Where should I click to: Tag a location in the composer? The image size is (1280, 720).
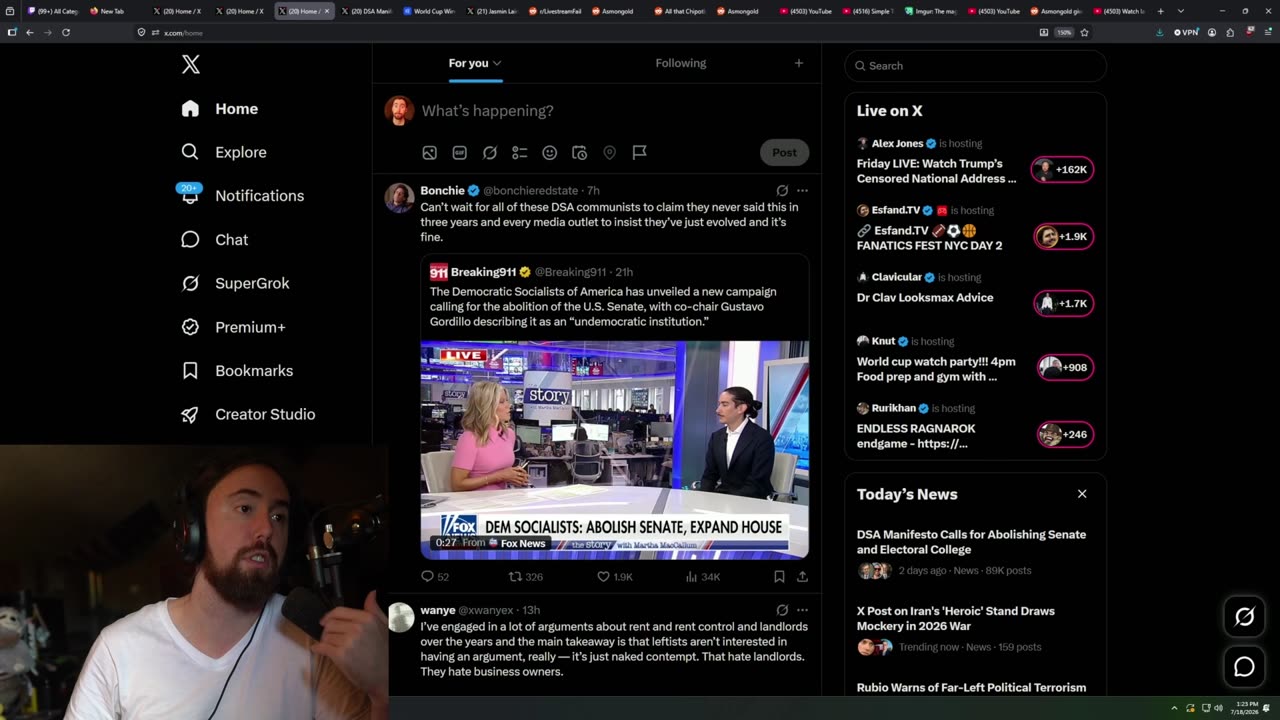(609, 153)
